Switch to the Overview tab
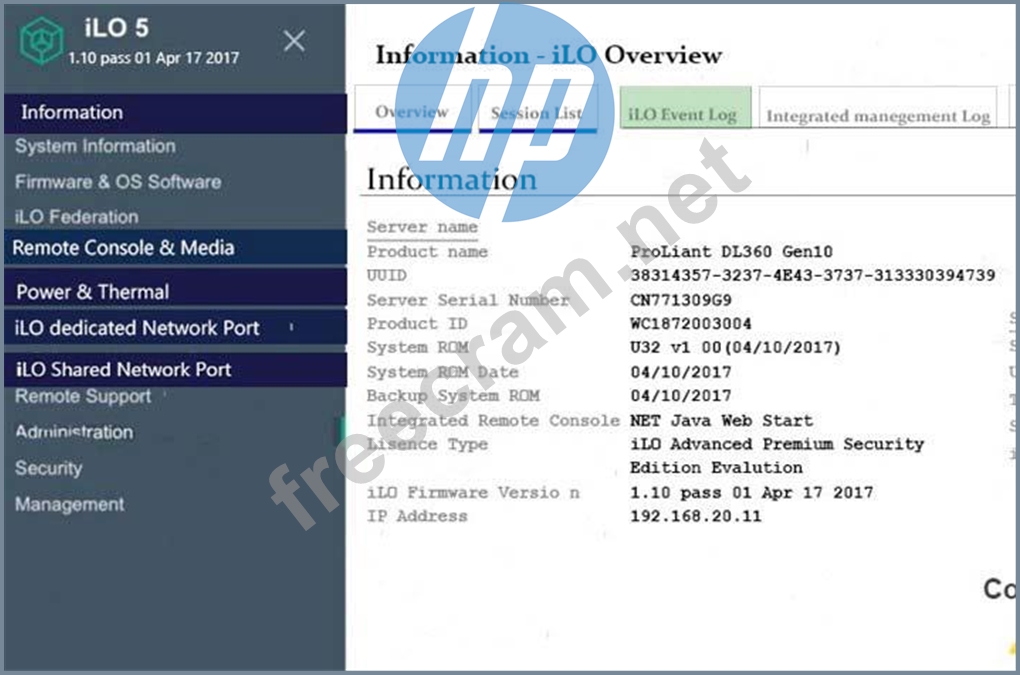Viewport: 1020px width, 675px height. tap(412, 111)
